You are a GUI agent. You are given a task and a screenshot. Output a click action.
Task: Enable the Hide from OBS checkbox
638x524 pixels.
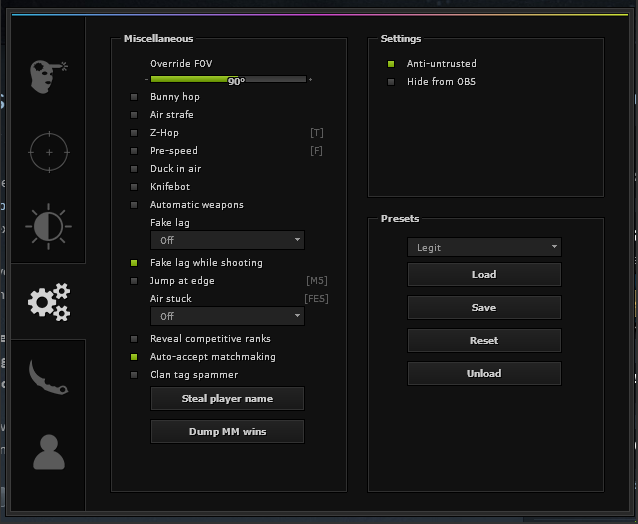point(391,82)
